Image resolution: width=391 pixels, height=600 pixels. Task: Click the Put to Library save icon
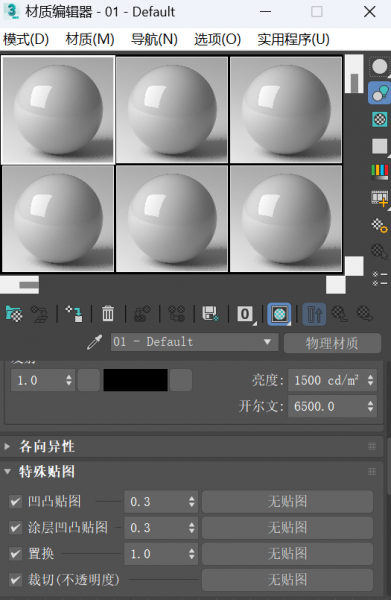tap(210, 314)
